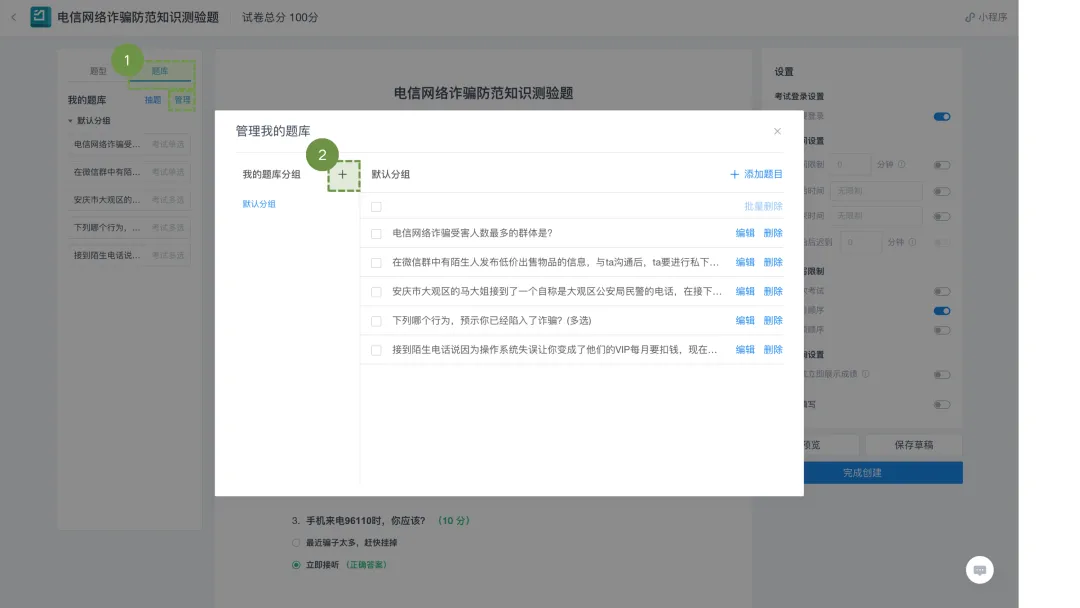The height and width of the screenshot is (608, 1080).
Task: Delete the 安庆市大观区的马大姐 question
Action: [x=773, y=292]
